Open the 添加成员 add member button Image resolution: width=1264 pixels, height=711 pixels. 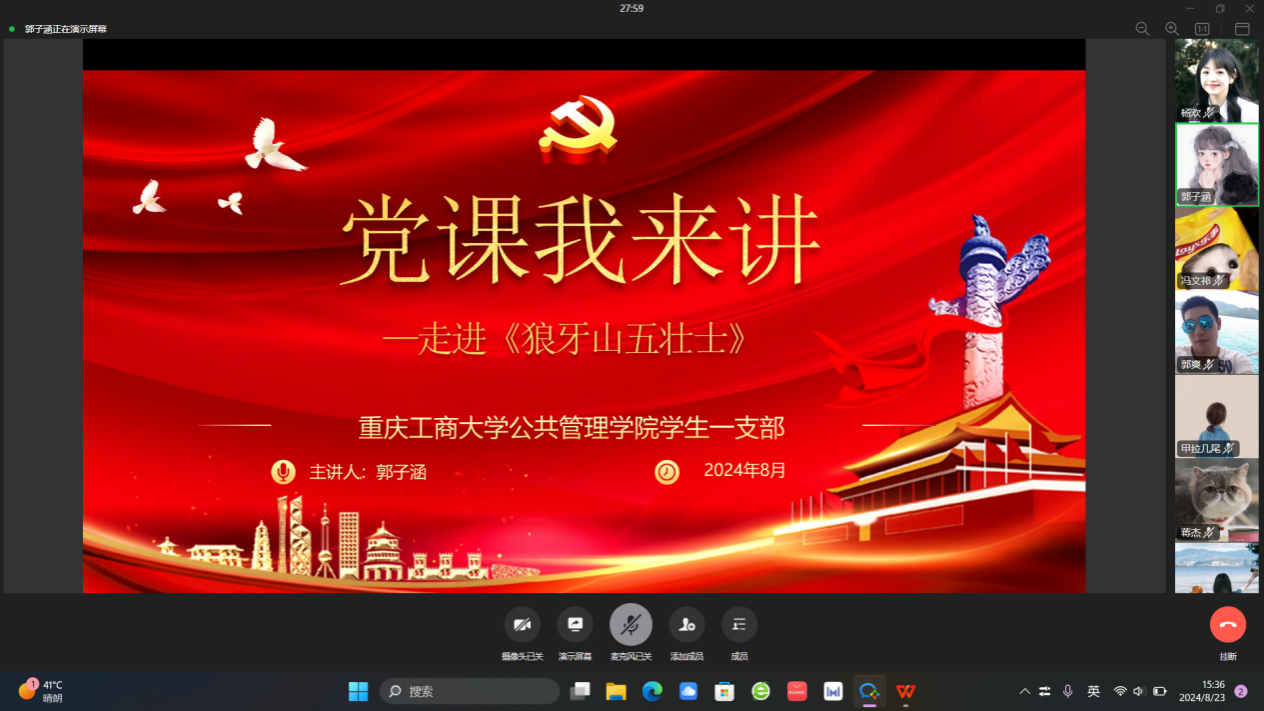click(686, 625)
